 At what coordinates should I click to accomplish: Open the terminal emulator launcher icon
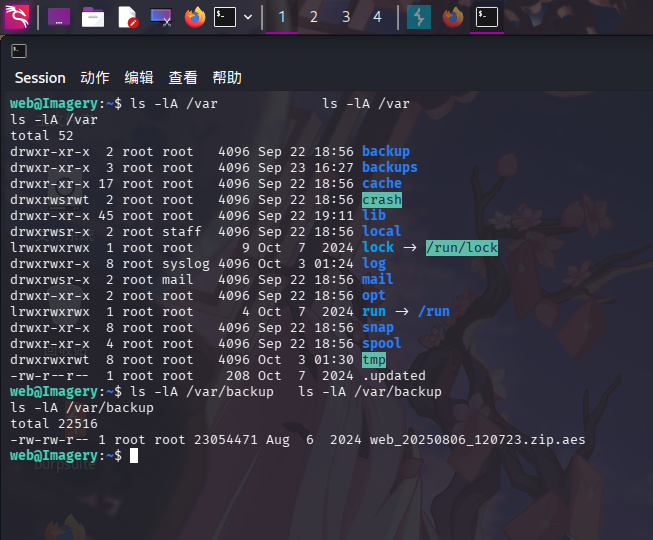225,17
